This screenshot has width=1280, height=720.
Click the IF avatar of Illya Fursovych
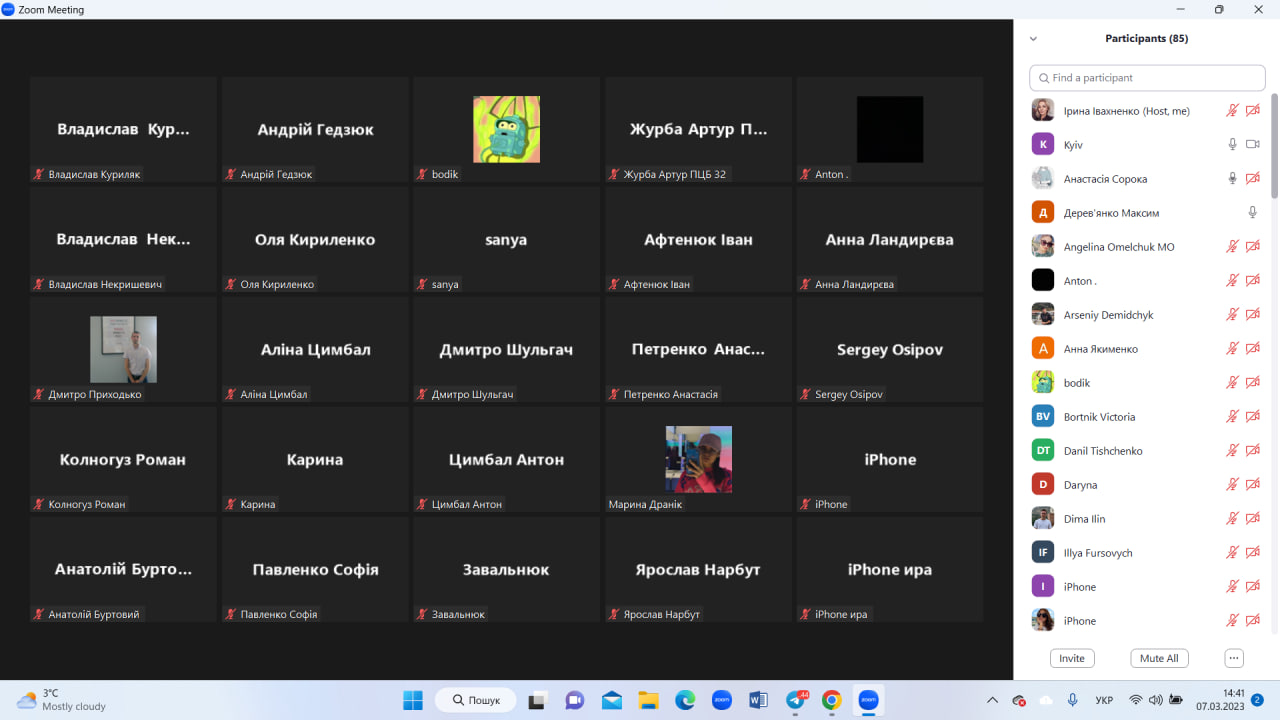1043,553
